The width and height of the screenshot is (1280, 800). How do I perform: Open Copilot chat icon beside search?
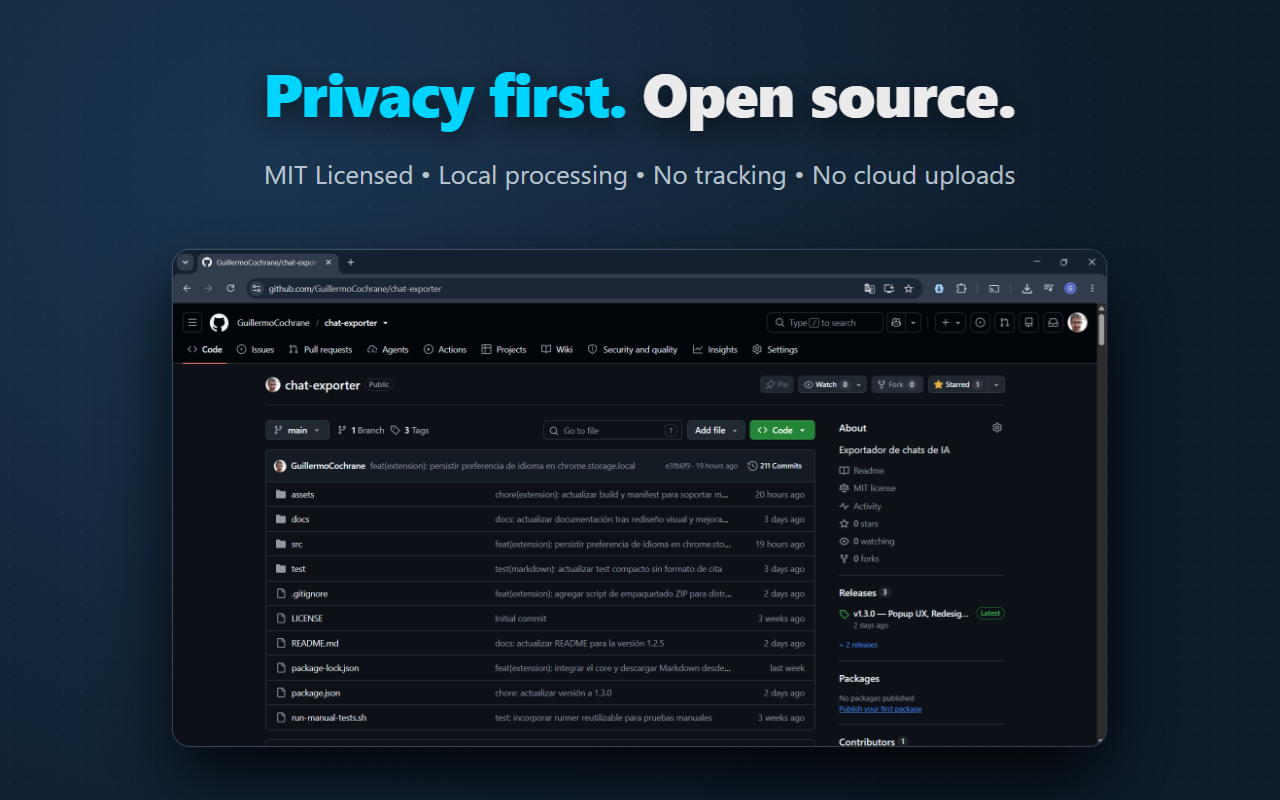pos(896,322)
